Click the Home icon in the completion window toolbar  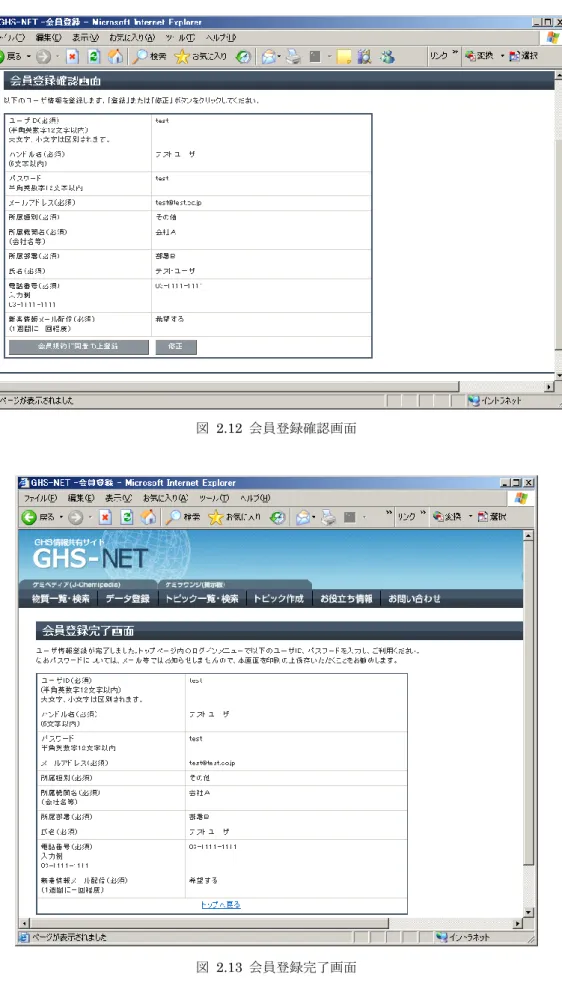[x=148, y=517]
